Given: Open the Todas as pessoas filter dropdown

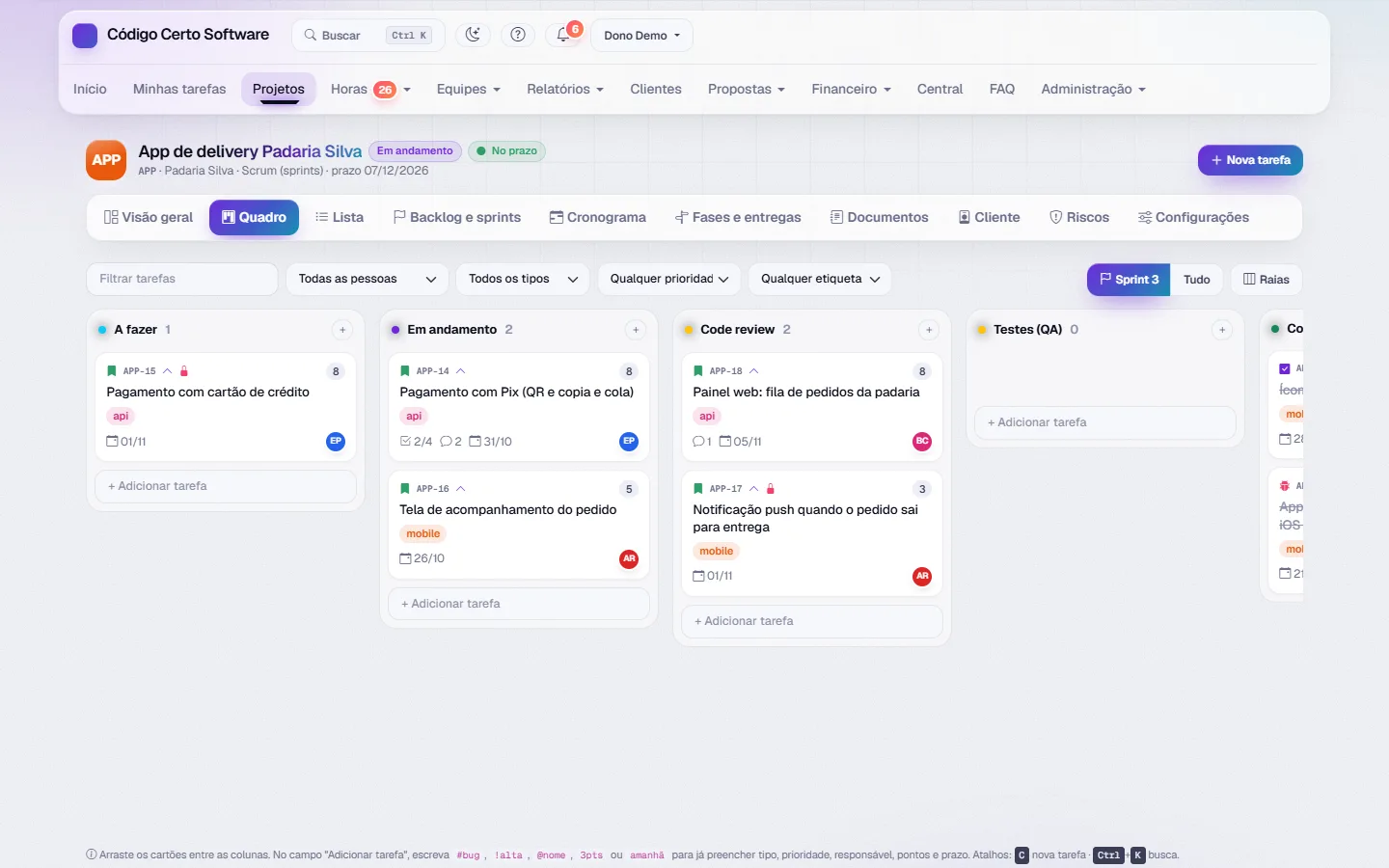Looking at the screenshot, I should point(368,280).
